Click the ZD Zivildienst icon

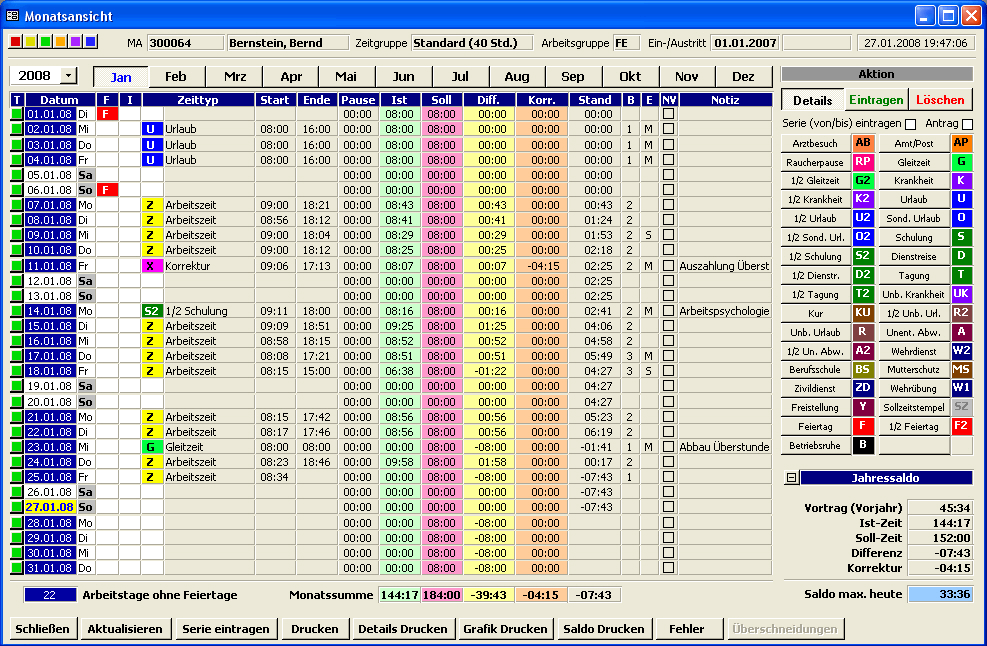coord(862,388)
